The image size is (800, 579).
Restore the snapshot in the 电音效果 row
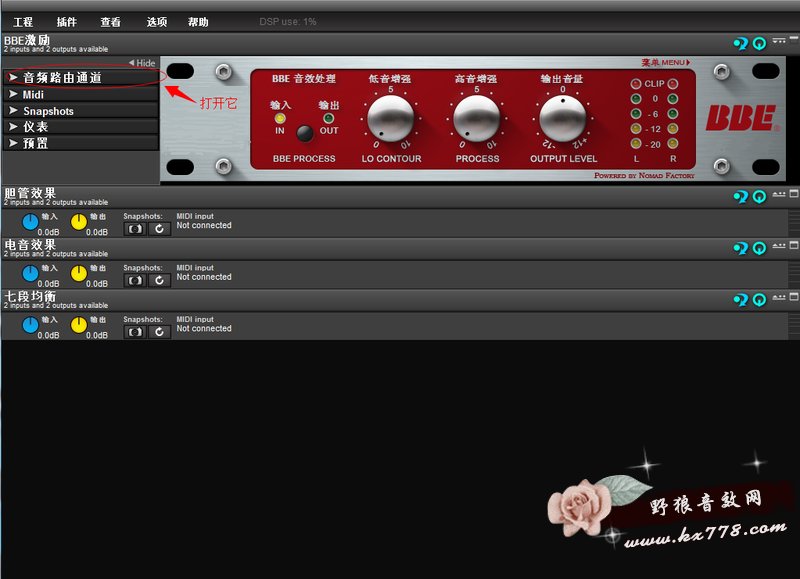point(159,281)
